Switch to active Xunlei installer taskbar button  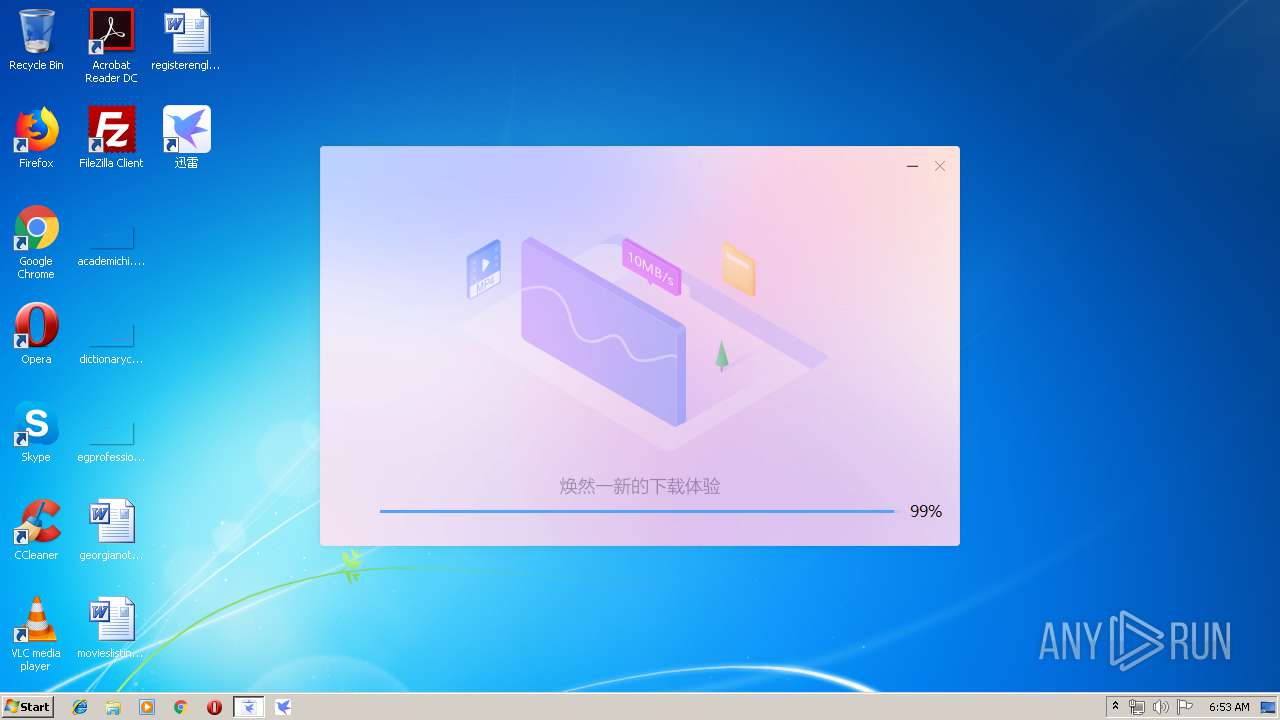coord(249,707)
